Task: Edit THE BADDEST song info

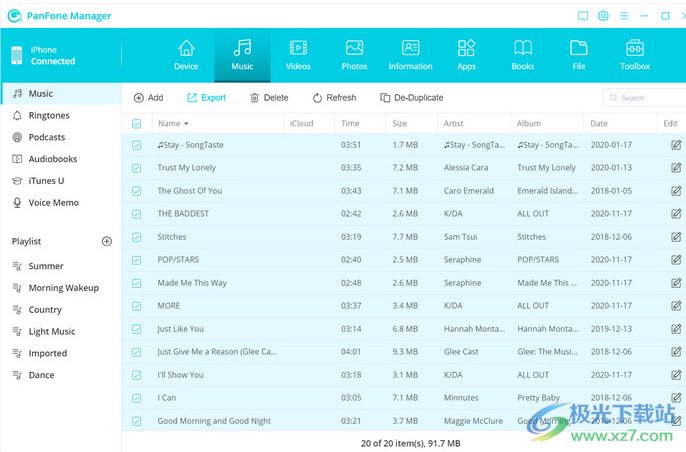Action: (x=676, y=214)
